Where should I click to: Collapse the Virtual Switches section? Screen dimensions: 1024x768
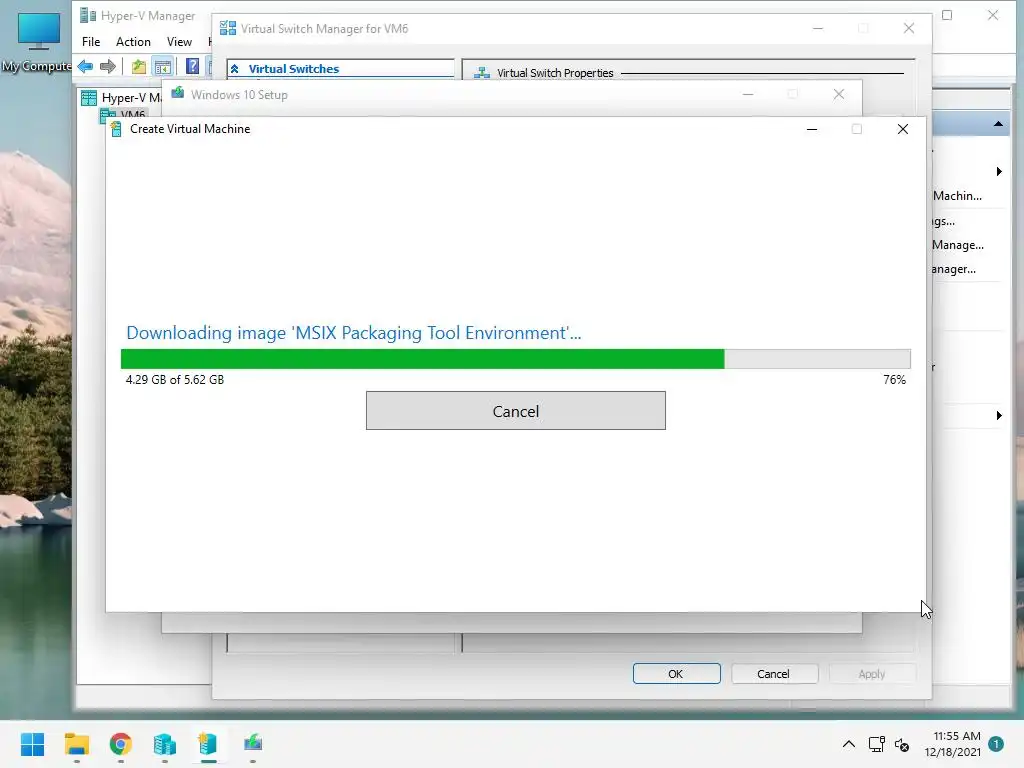tap(234, 69)
